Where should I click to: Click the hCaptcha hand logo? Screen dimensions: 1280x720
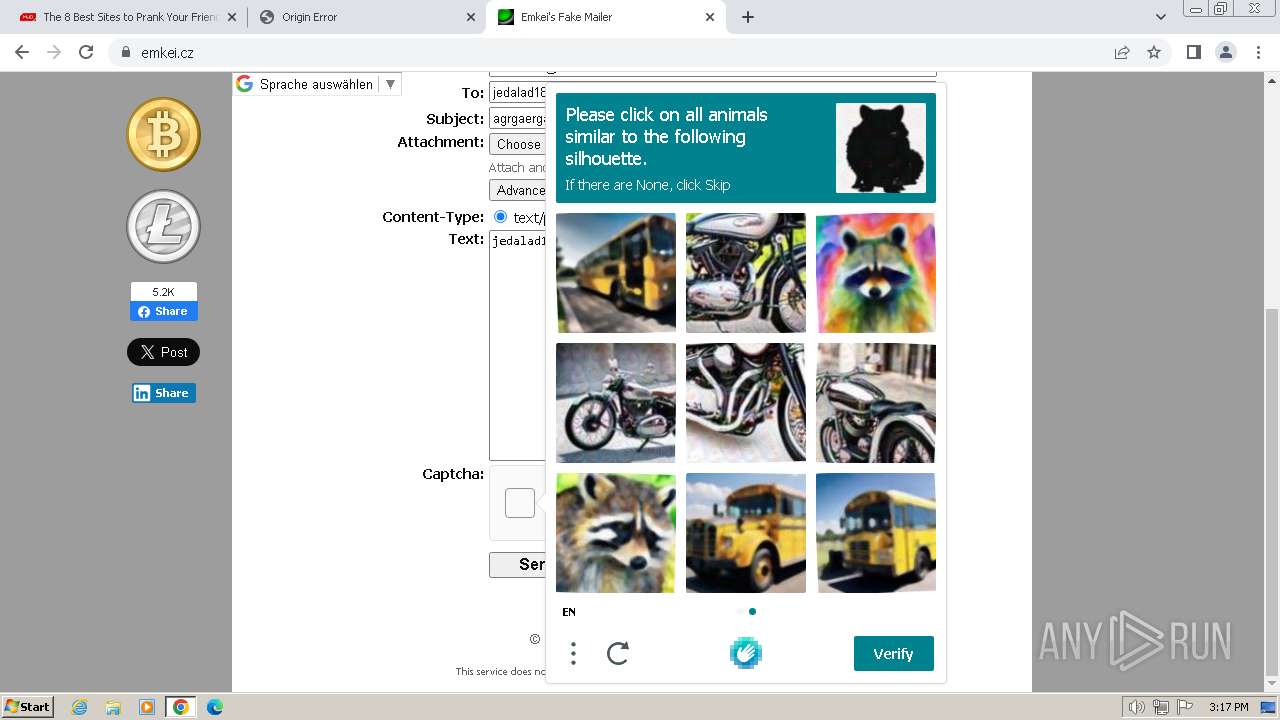coord(746,653)
